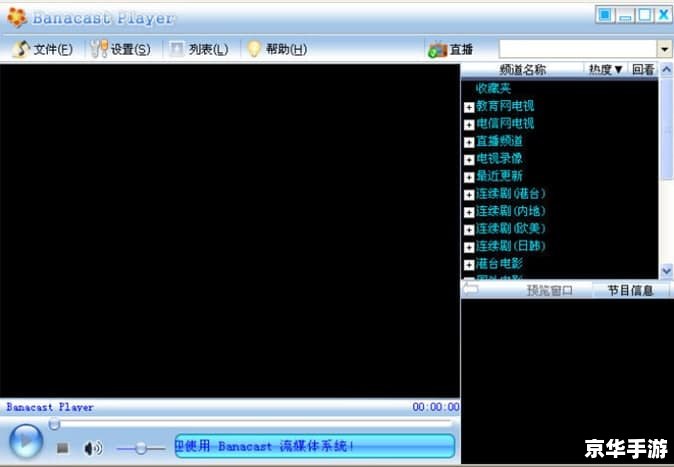Click the channel search input field
This screenshot has width=674, height=467.
coord(577,49)
